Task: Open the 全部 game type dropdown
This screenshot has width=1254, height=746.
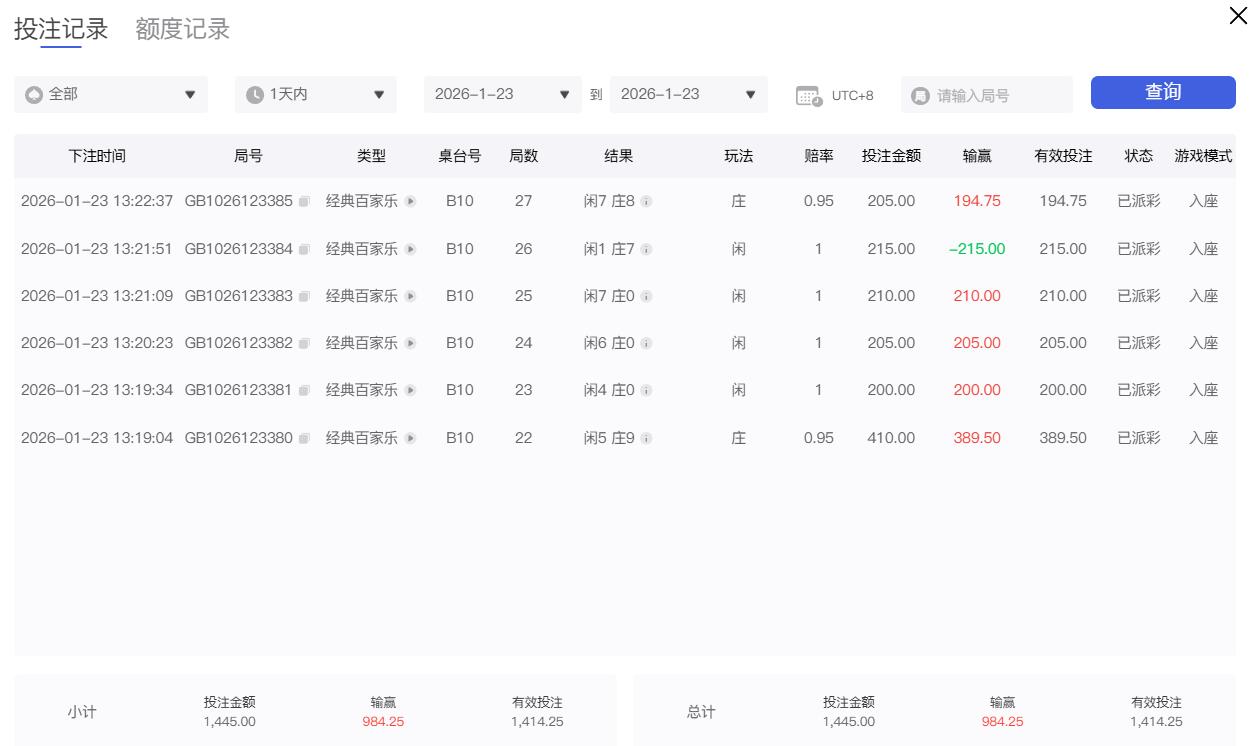Action: pos(111,95)
